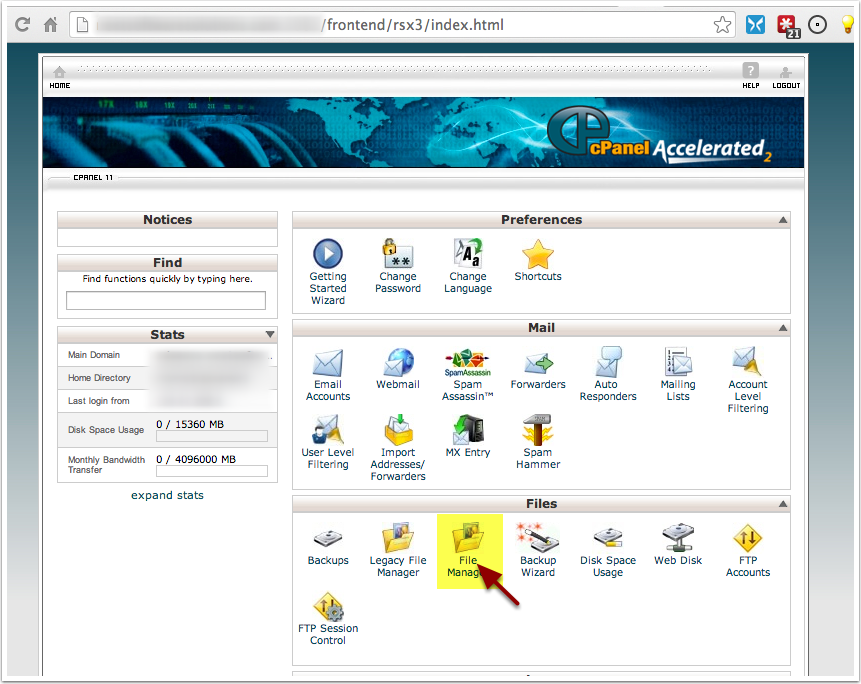Open FTP Accounts icon
The image size is (861, 684).
[747, 540]
